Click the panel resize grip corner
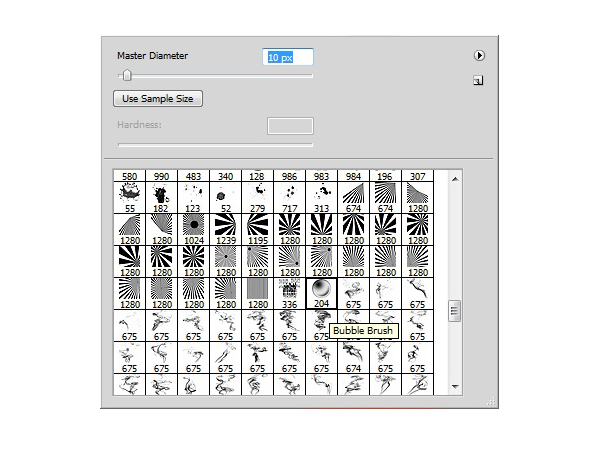Image resolution: width=600 pixels, height=450 pixels. [x=491, y=401]
